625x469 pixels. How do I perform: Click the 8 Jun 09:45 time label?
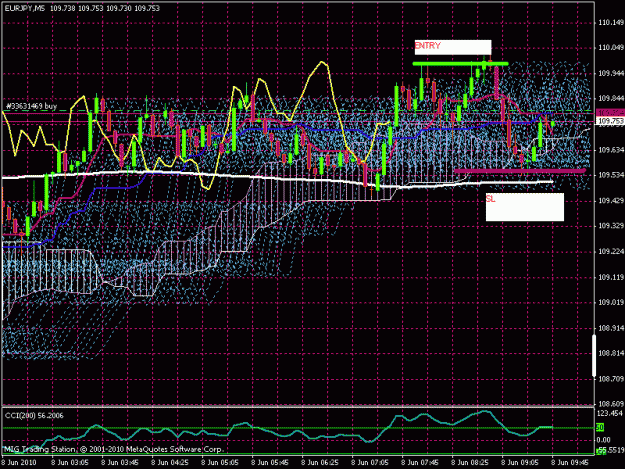coord(570,463)
